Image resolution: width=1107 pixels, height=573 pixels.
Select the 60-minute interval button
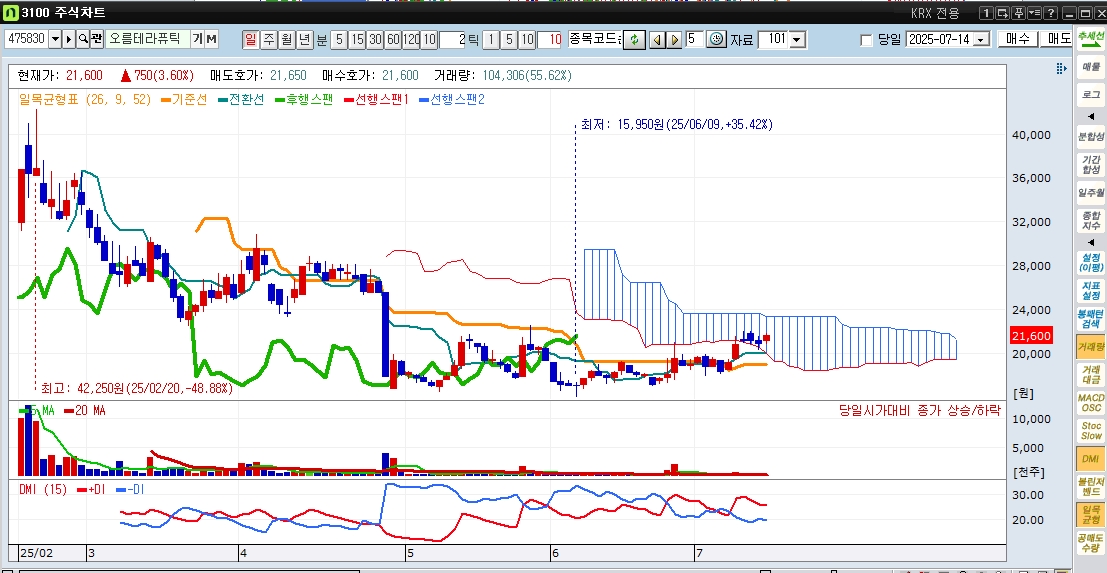(393, 39)
